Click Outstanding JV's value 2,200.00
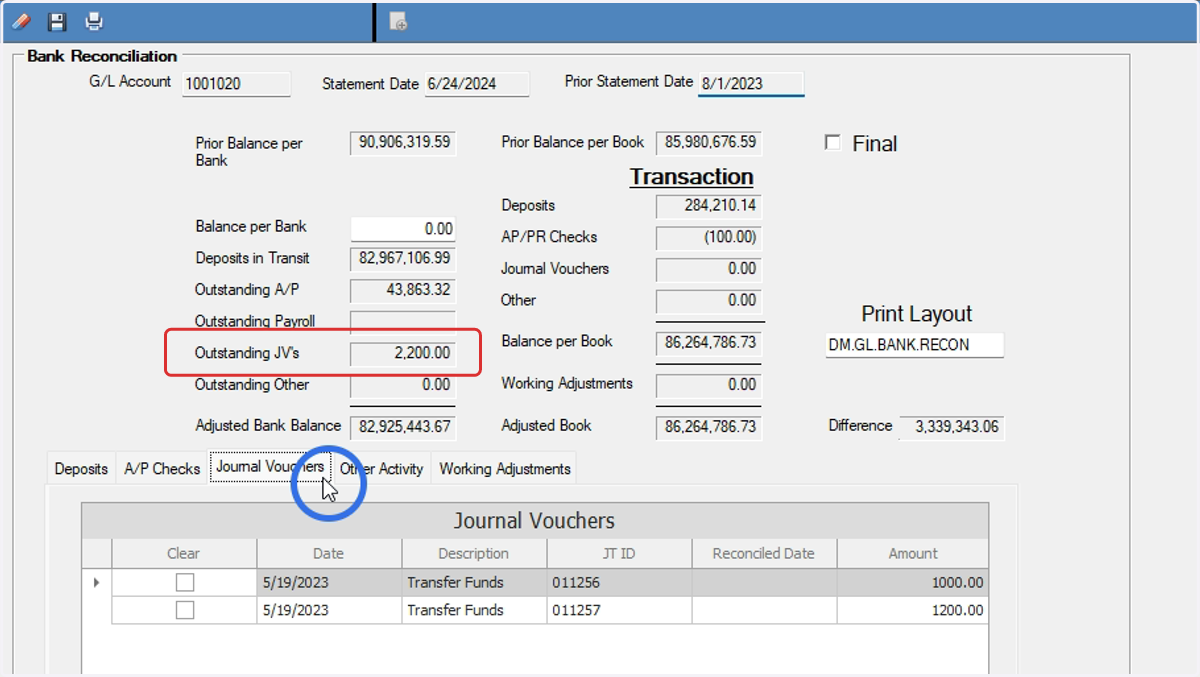Viewport: 1200px width, 677px height. coord(403,353)
